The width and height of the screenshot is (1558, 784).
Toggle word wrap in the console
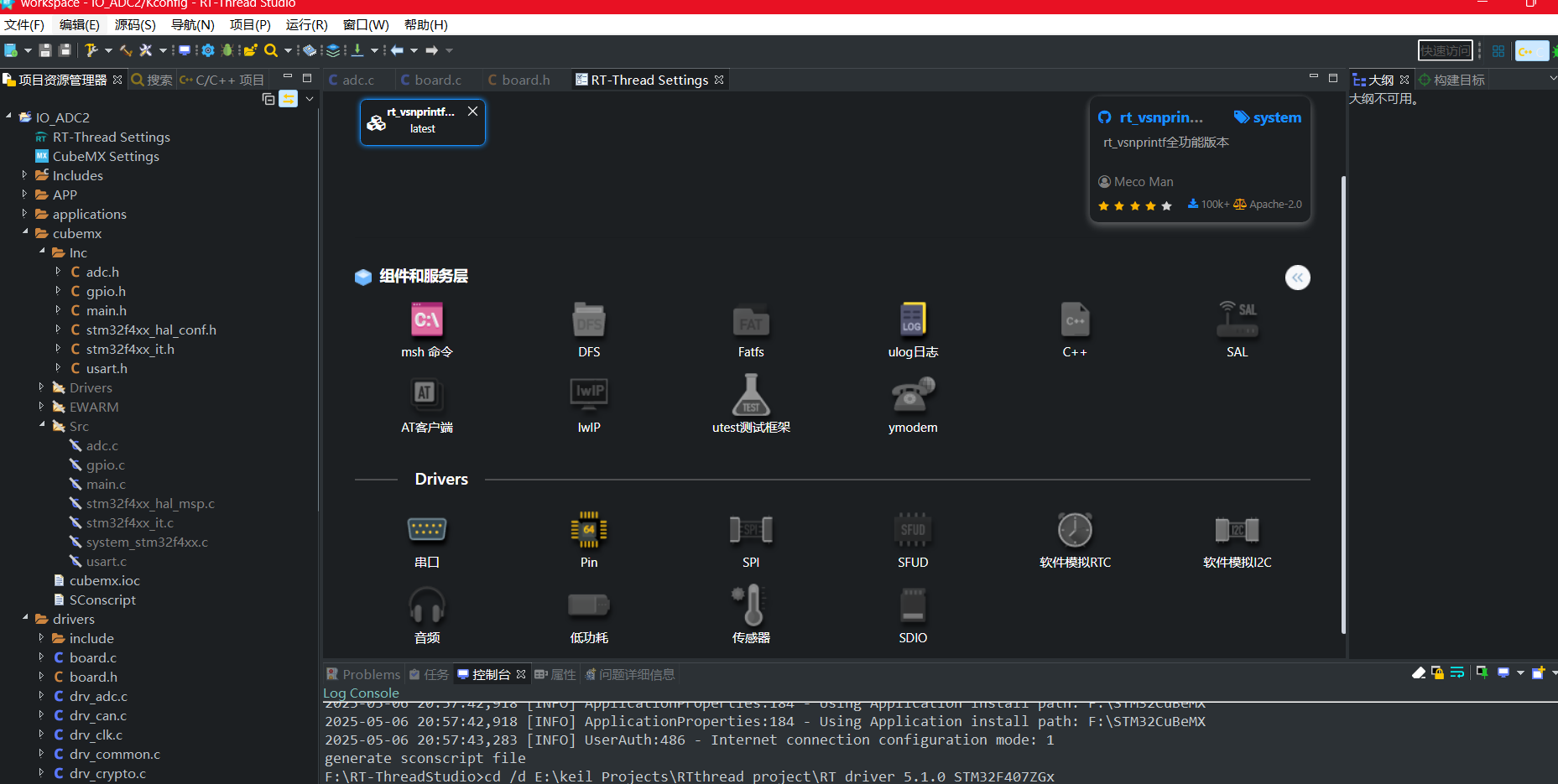point(1457,672)
